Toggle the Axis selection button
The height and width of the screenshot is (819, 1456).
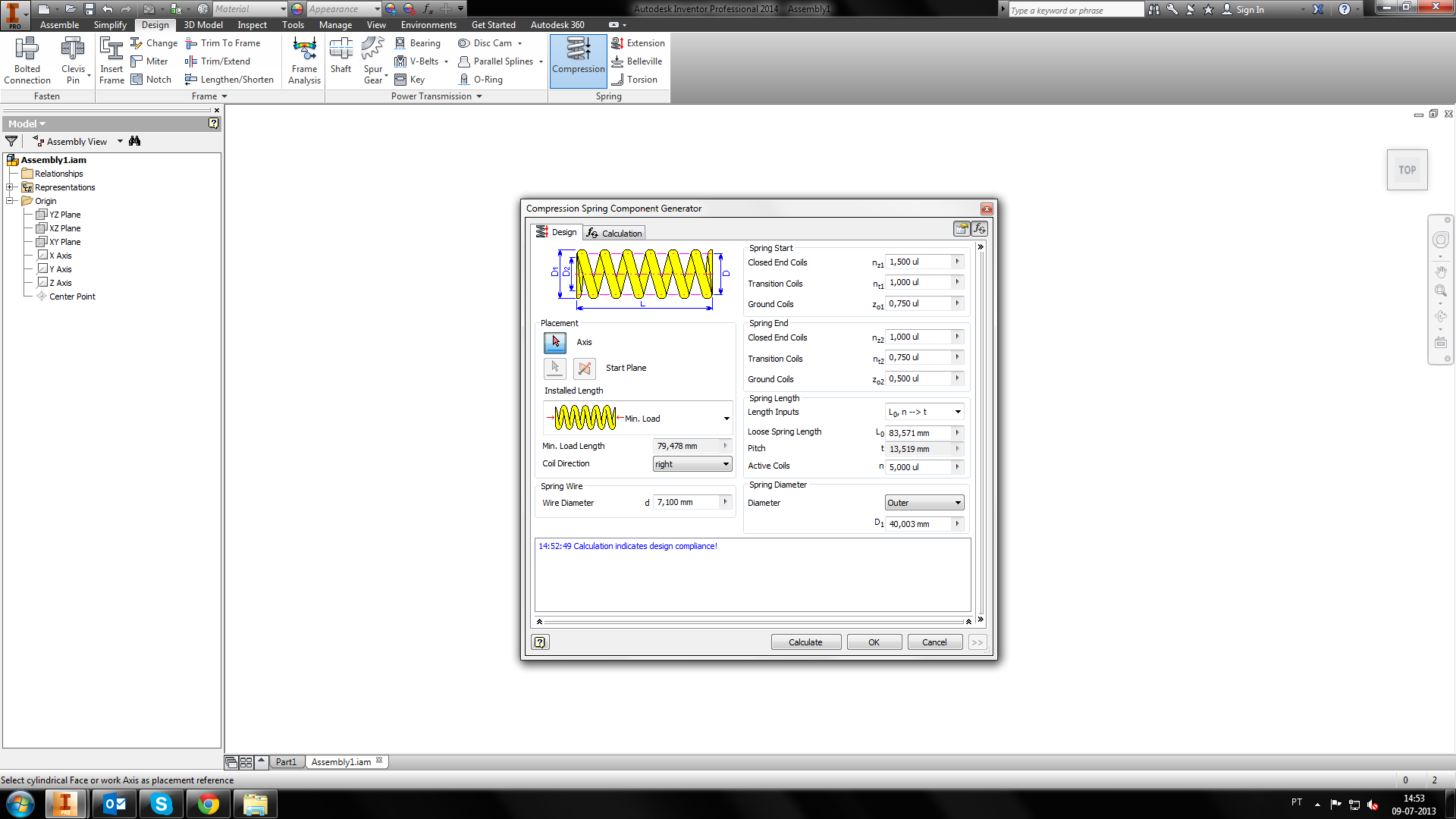click(x=554, y=342)
